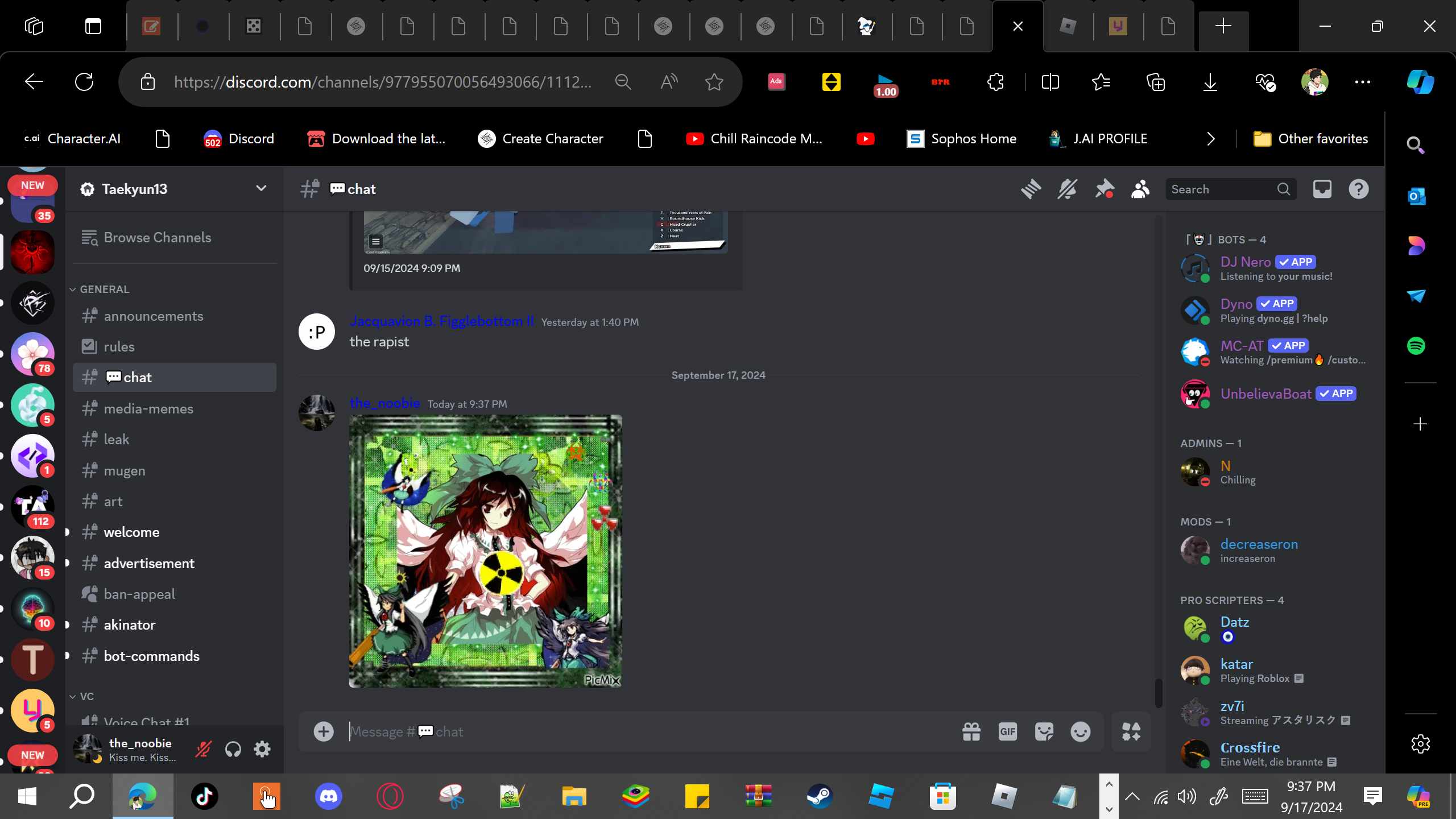The height and width of the screenshot is (819, 1456).
Task: Toggle deafen headphones button
Action: click(x=233, y=750)
